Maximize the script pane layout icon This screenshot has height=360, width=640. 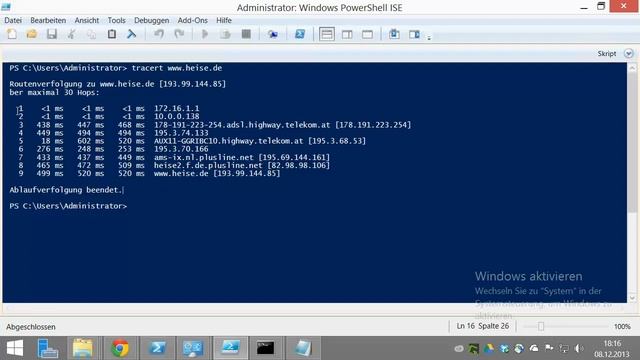pos(367,34)
